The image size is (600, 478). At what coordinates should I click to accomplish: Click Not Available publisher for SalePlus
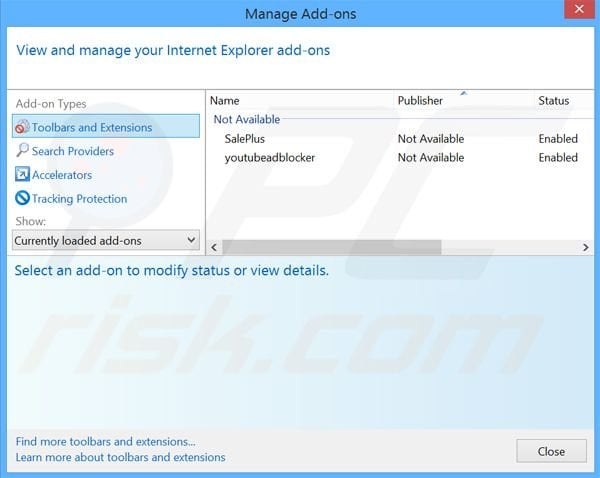click(431, 139)
